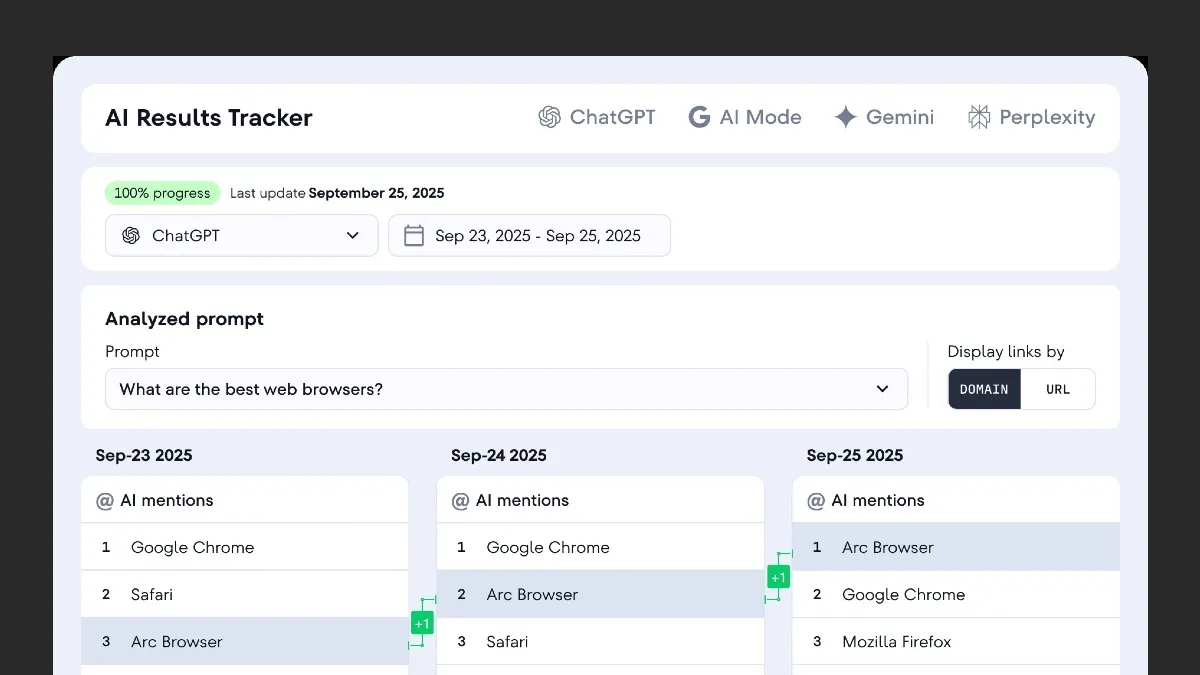Enable the DOMAIN display links option
Image resolution: width=1200 pixels, height=675 pixels.
pyautogui.click(x=984, y=389)
